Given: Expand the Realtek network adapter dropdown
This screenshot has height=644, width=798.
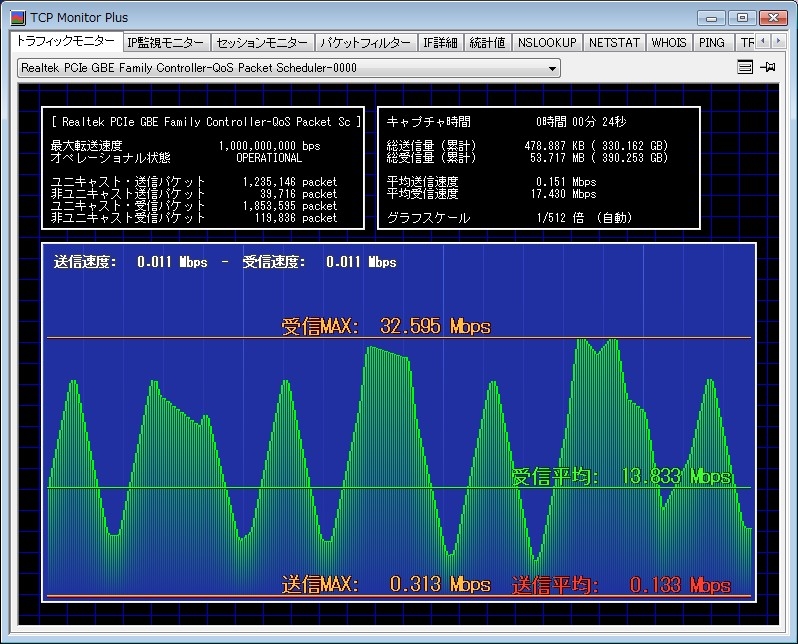Looking at the screenshot, I should 552,69.
